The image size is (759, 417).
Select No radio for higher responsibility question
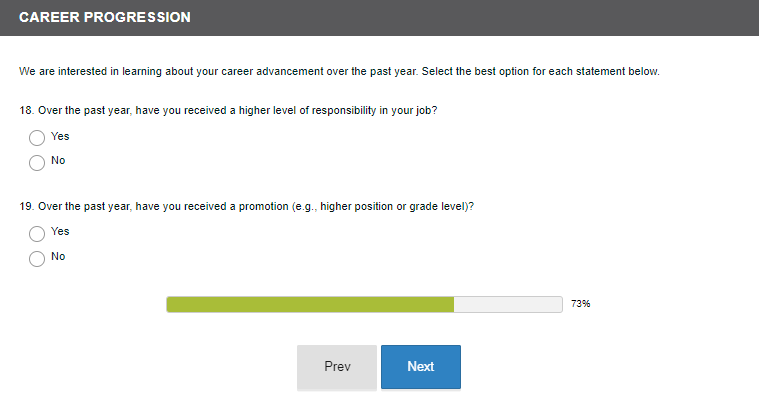[37, 162]
